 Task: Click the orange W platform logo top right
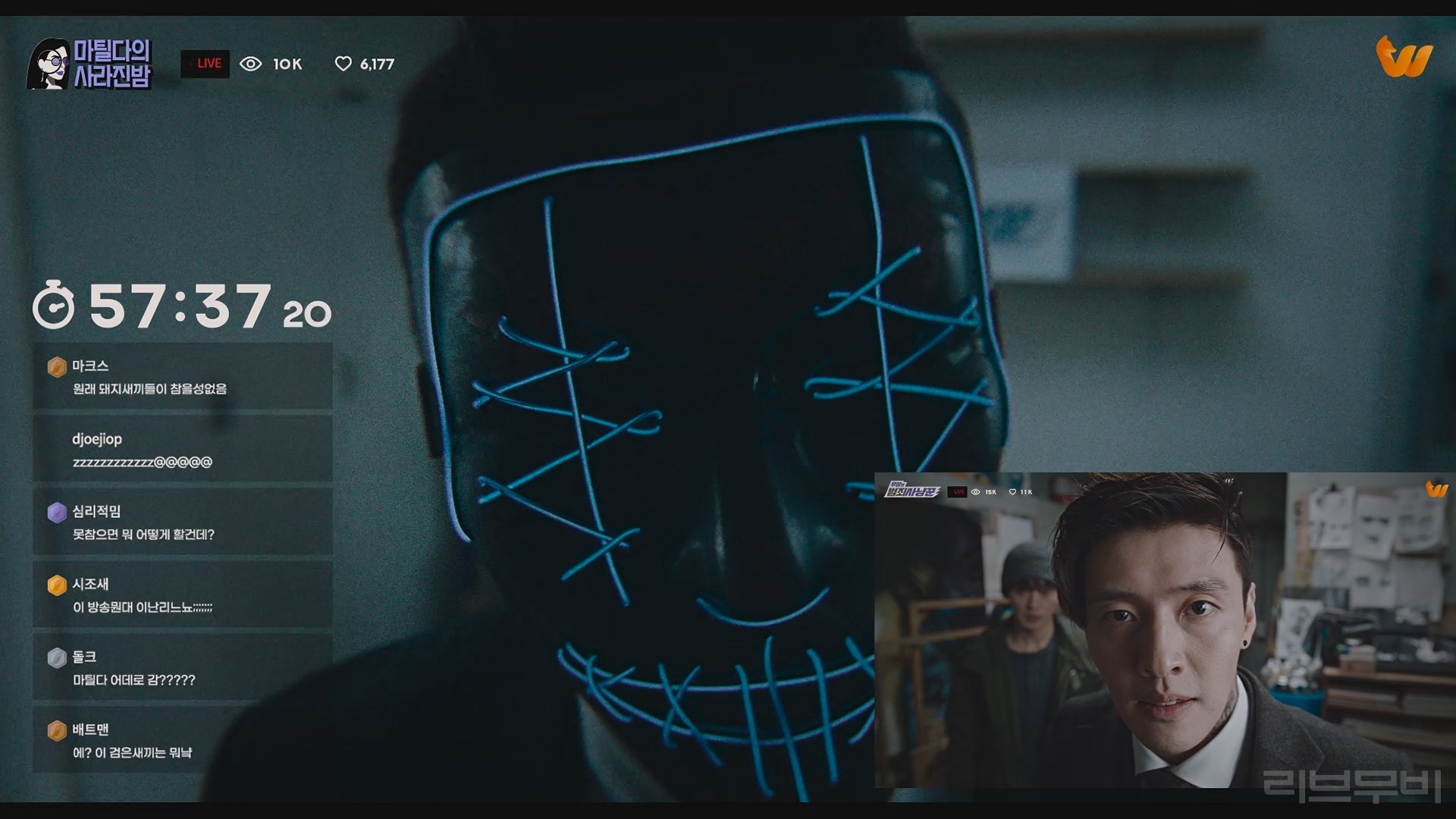(x=1404, y=57)
